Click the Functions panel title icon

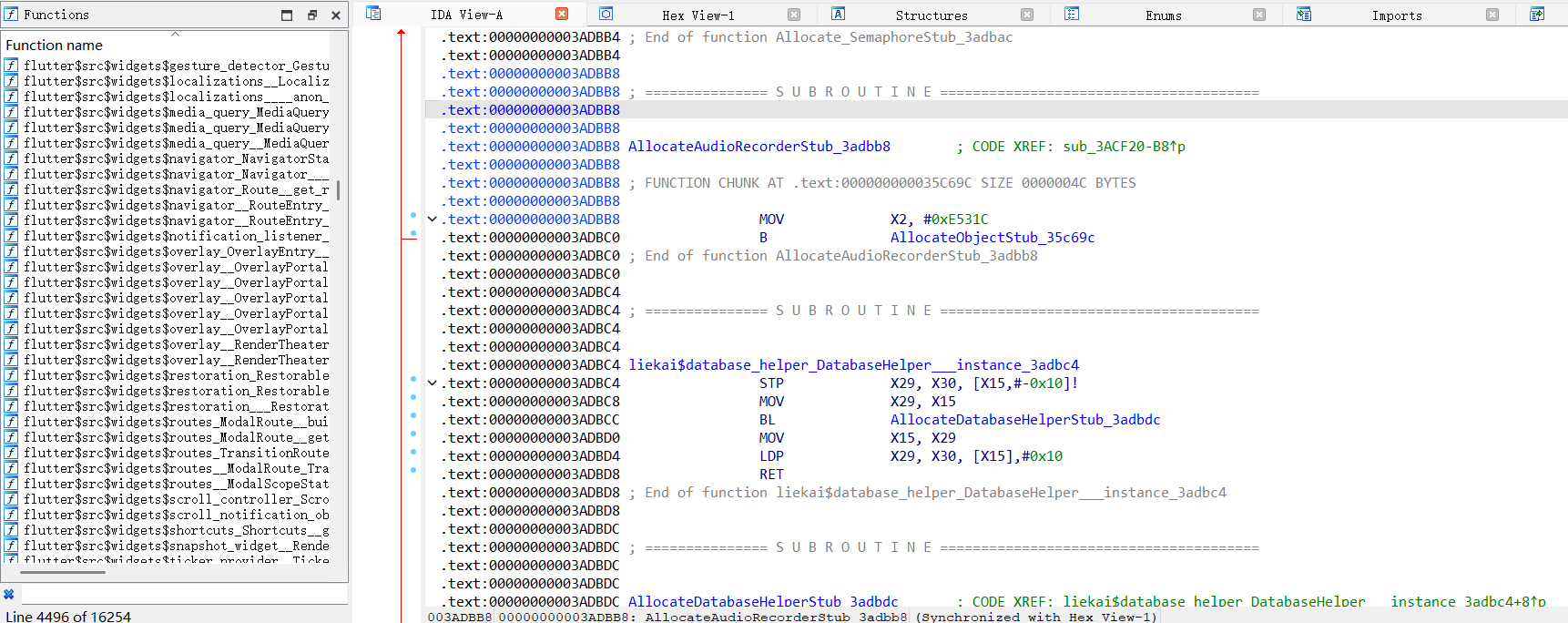11,15
